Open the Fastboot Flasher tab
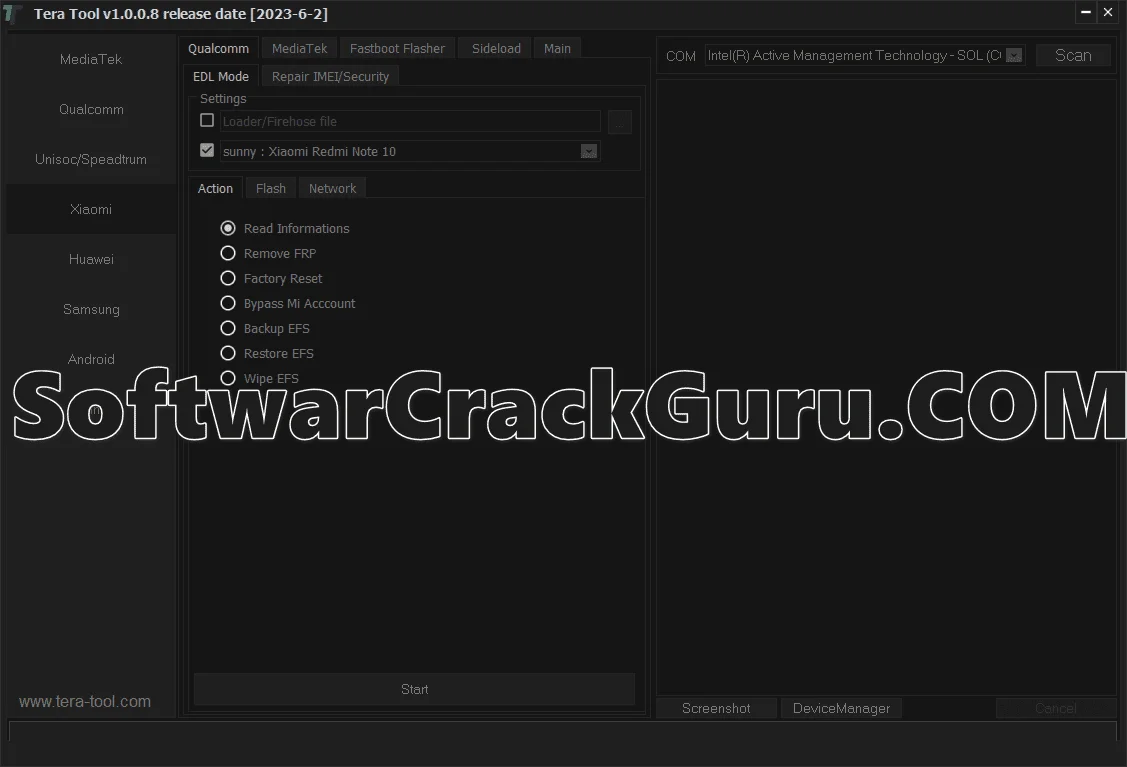1127x767 pixels. point(397,48)
